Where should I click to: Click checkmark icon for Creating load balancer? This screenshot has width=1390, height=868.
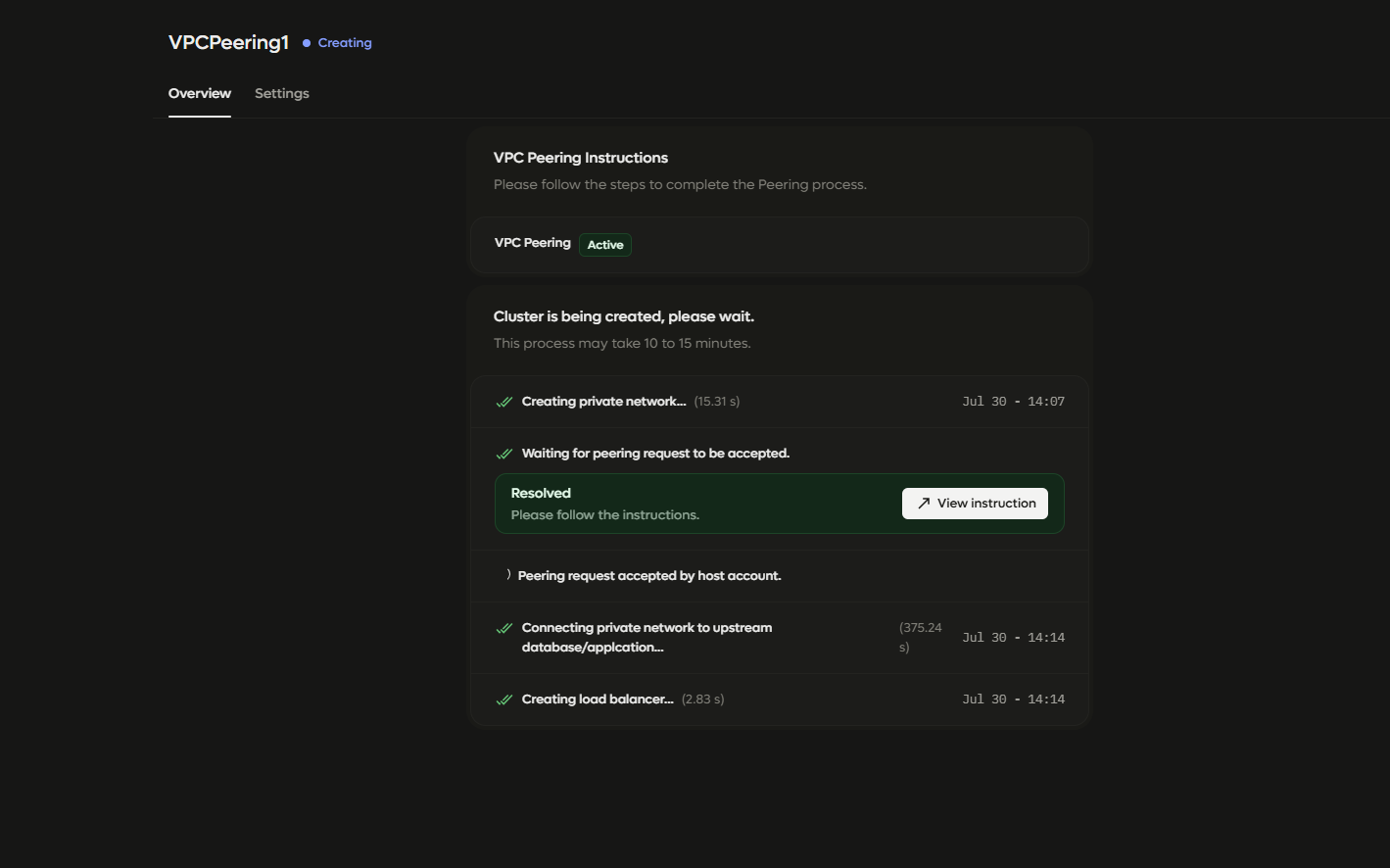click(x=504, y=699)
